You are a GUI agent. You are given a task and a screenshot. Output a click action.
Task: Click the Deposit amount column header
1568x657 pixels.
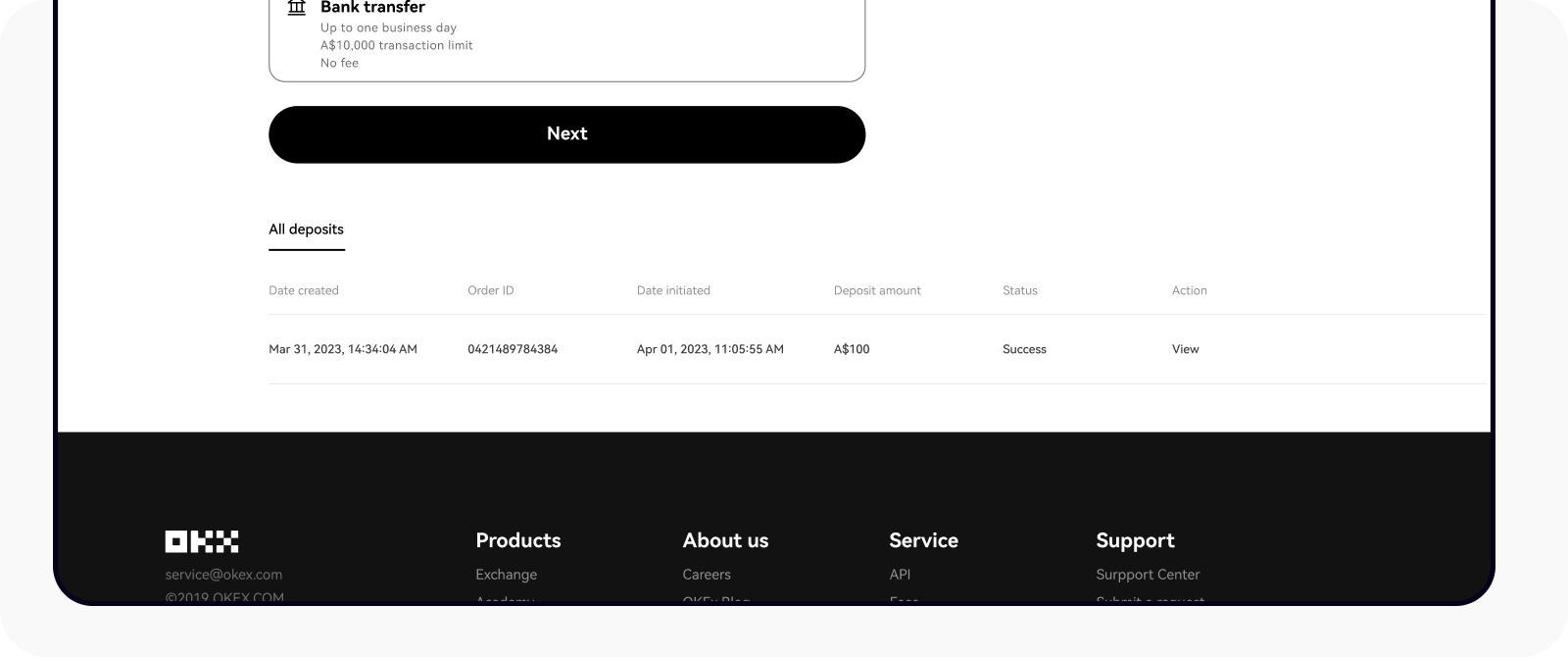pos(877,290)
